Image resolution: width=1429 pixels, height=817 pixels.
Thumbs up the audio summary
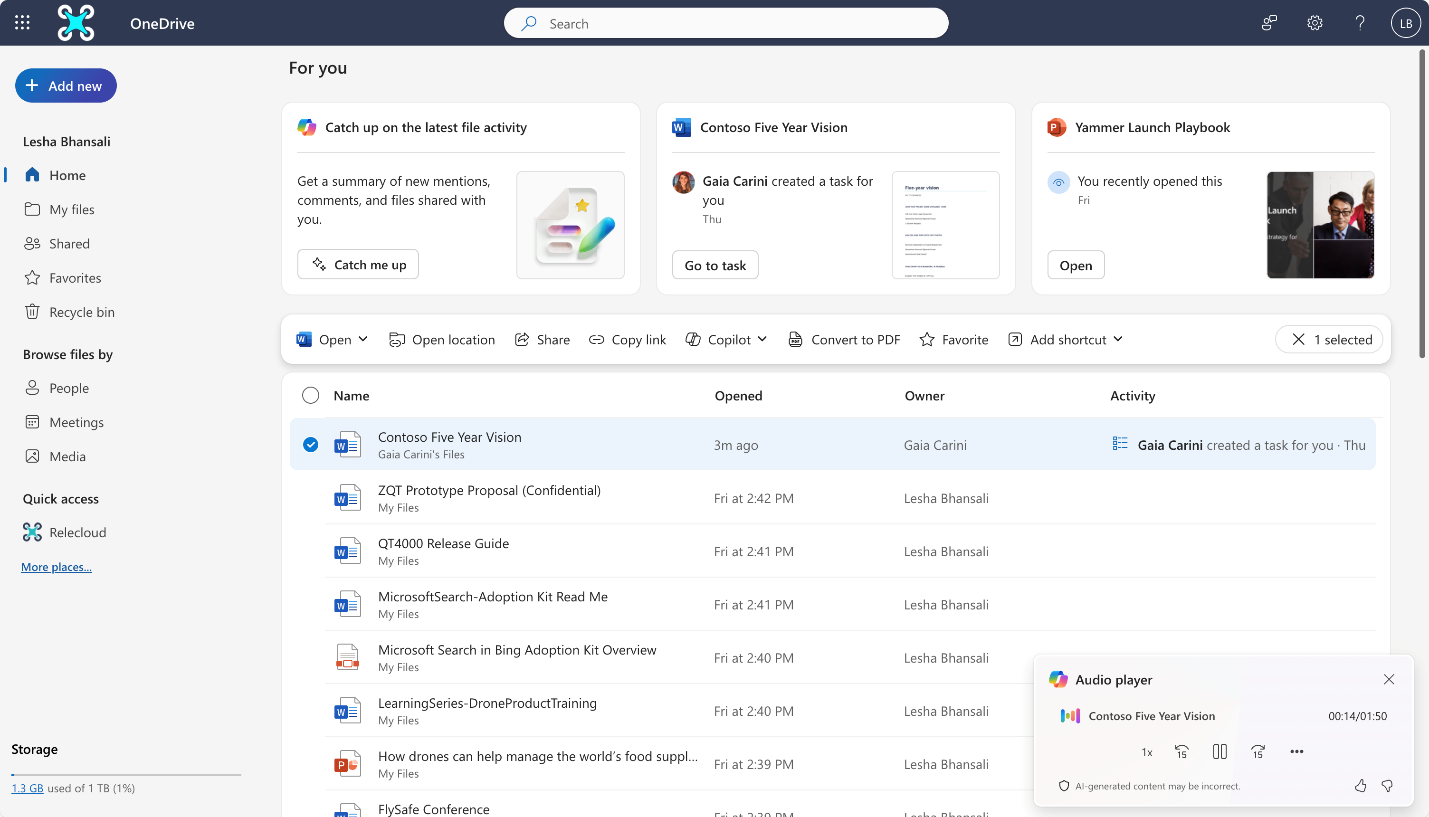tap(1360, 786)
